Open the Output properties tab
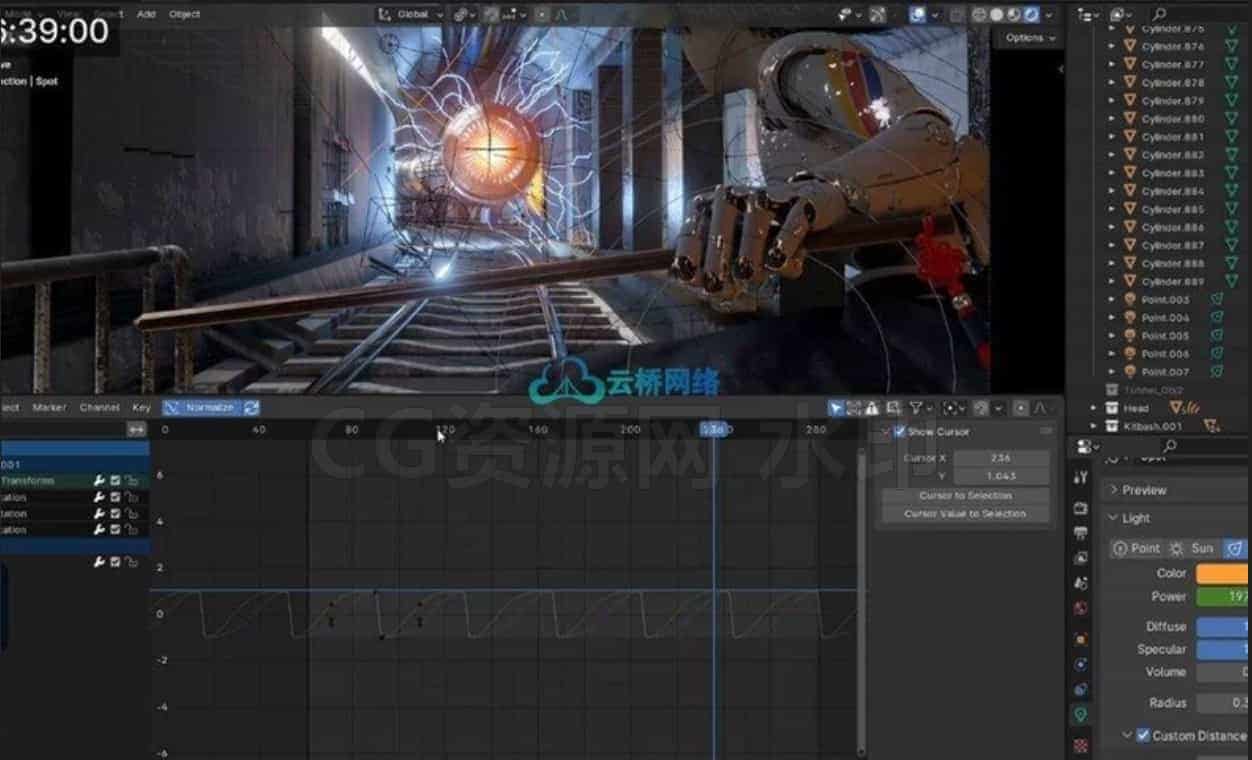 pyautogui.click(x=1080, y=533)
